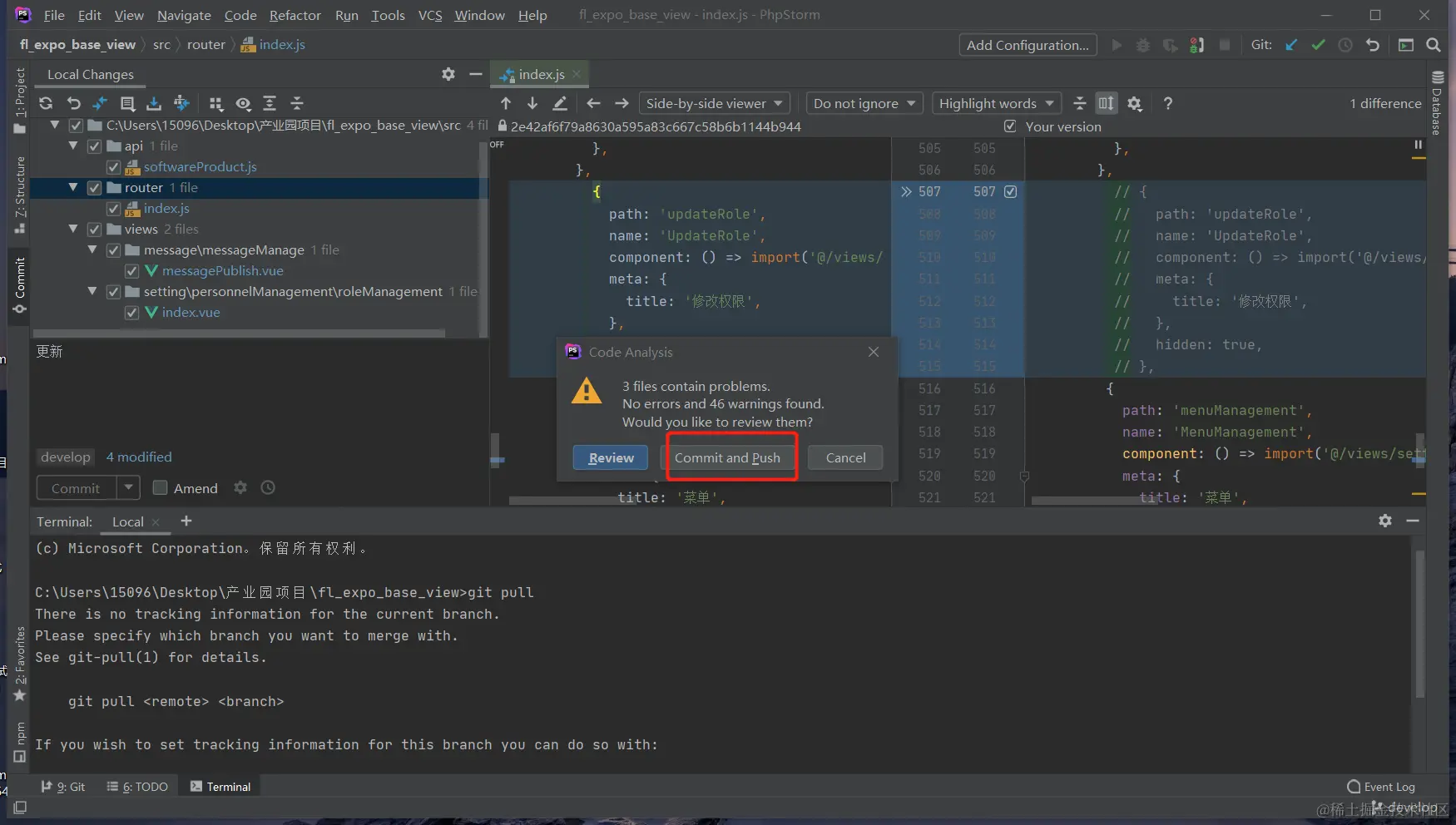This screenshot has width=1456, height=825.
Task: Click the Expand All icon in changes toolbar
Action: [270, 103]
